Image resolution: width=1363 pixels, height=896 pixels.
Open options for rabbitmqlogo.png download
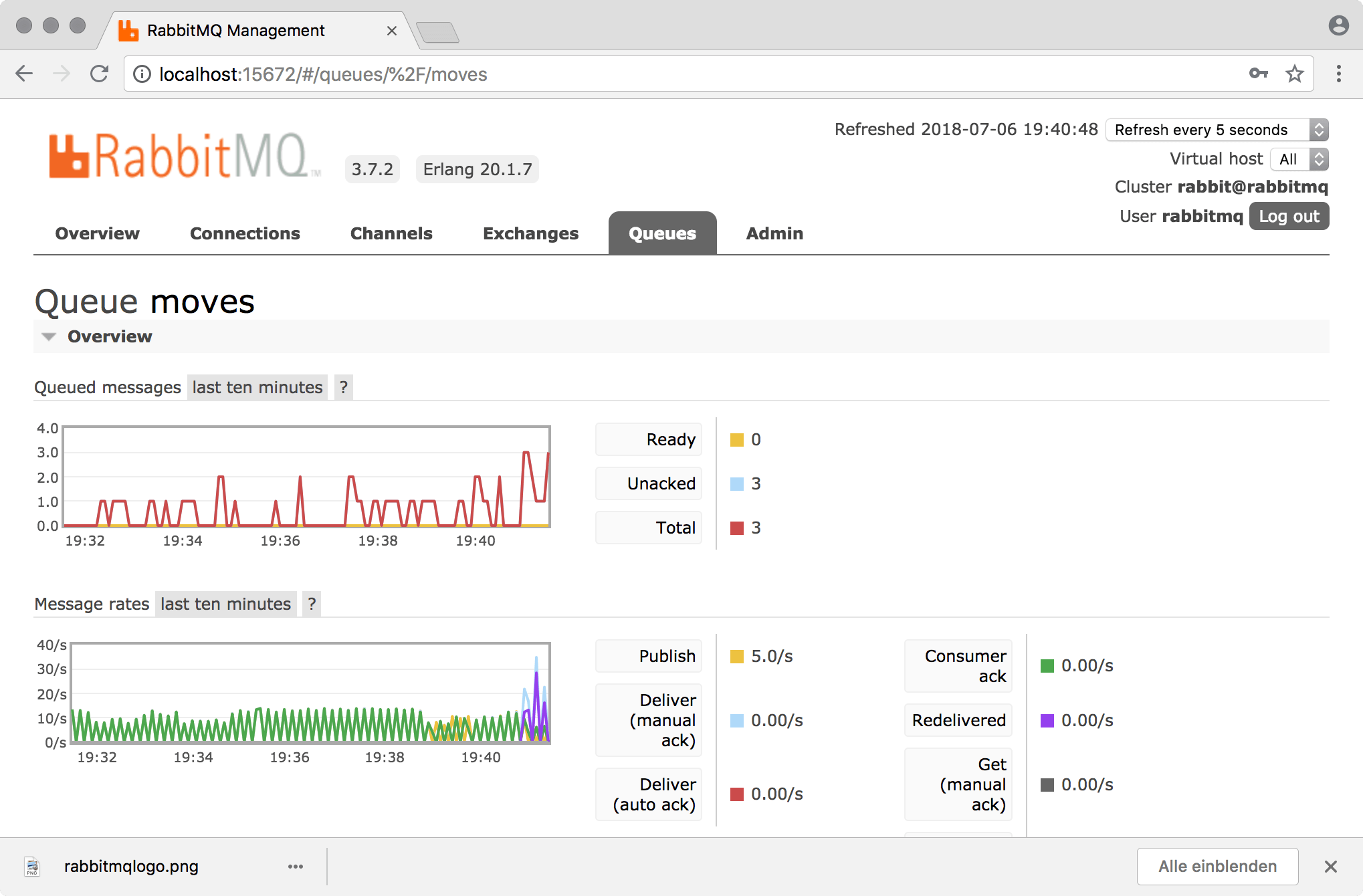[296, 867]
